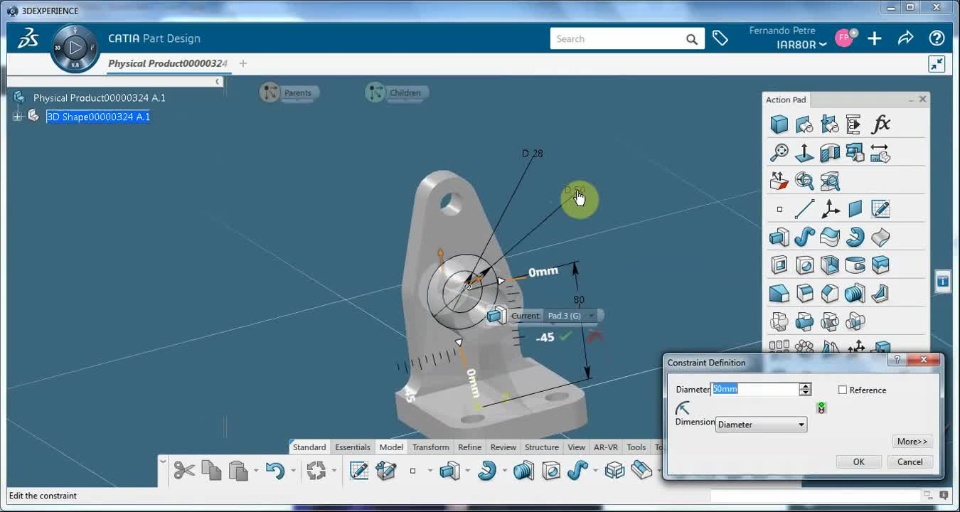Open the Dimension Diameter dropdown
Viewport: 960px width, 512px height.
point(761,424)
